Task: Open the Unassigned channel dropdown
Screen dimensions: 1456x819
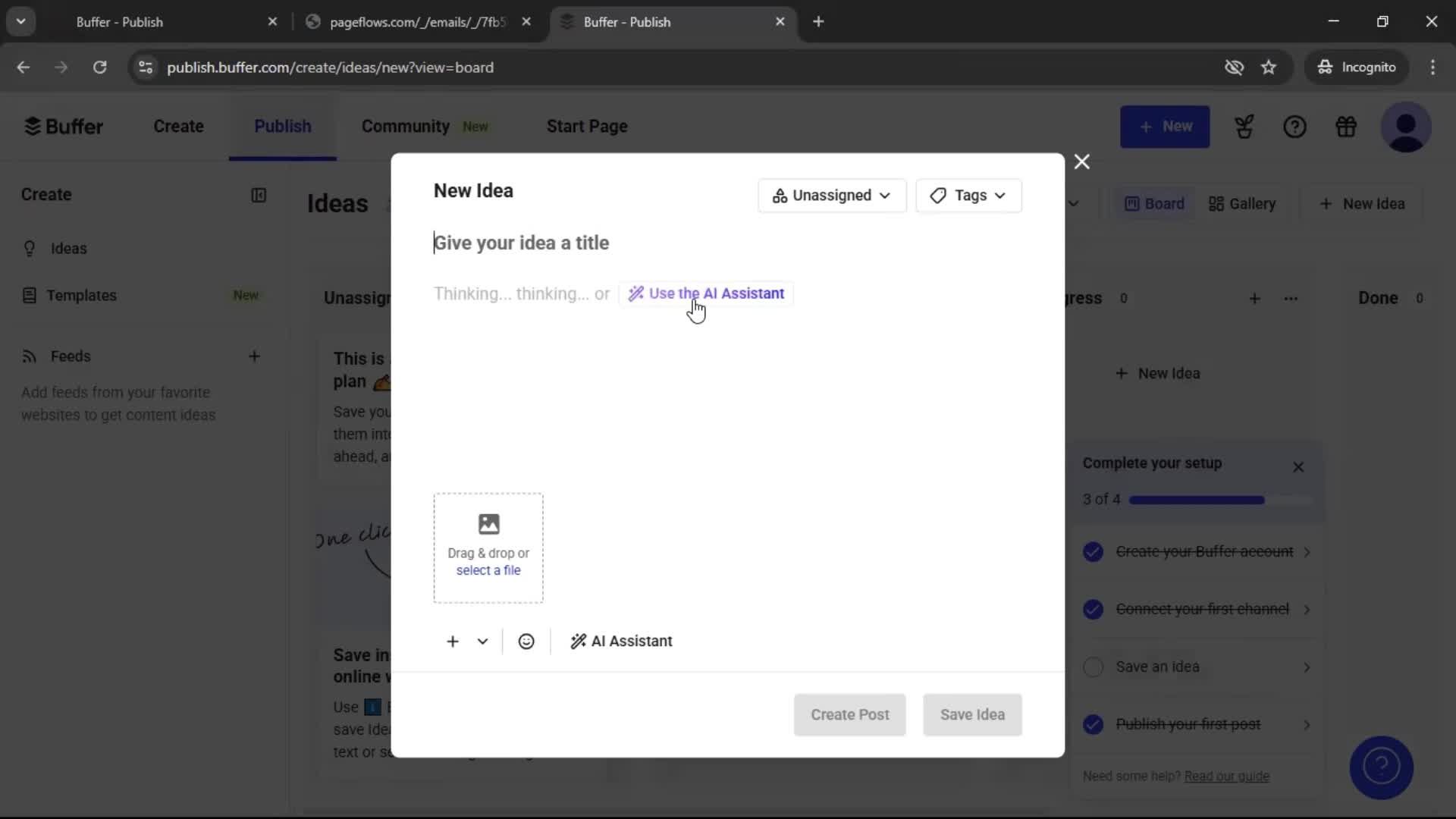Action: pos(831,196)
